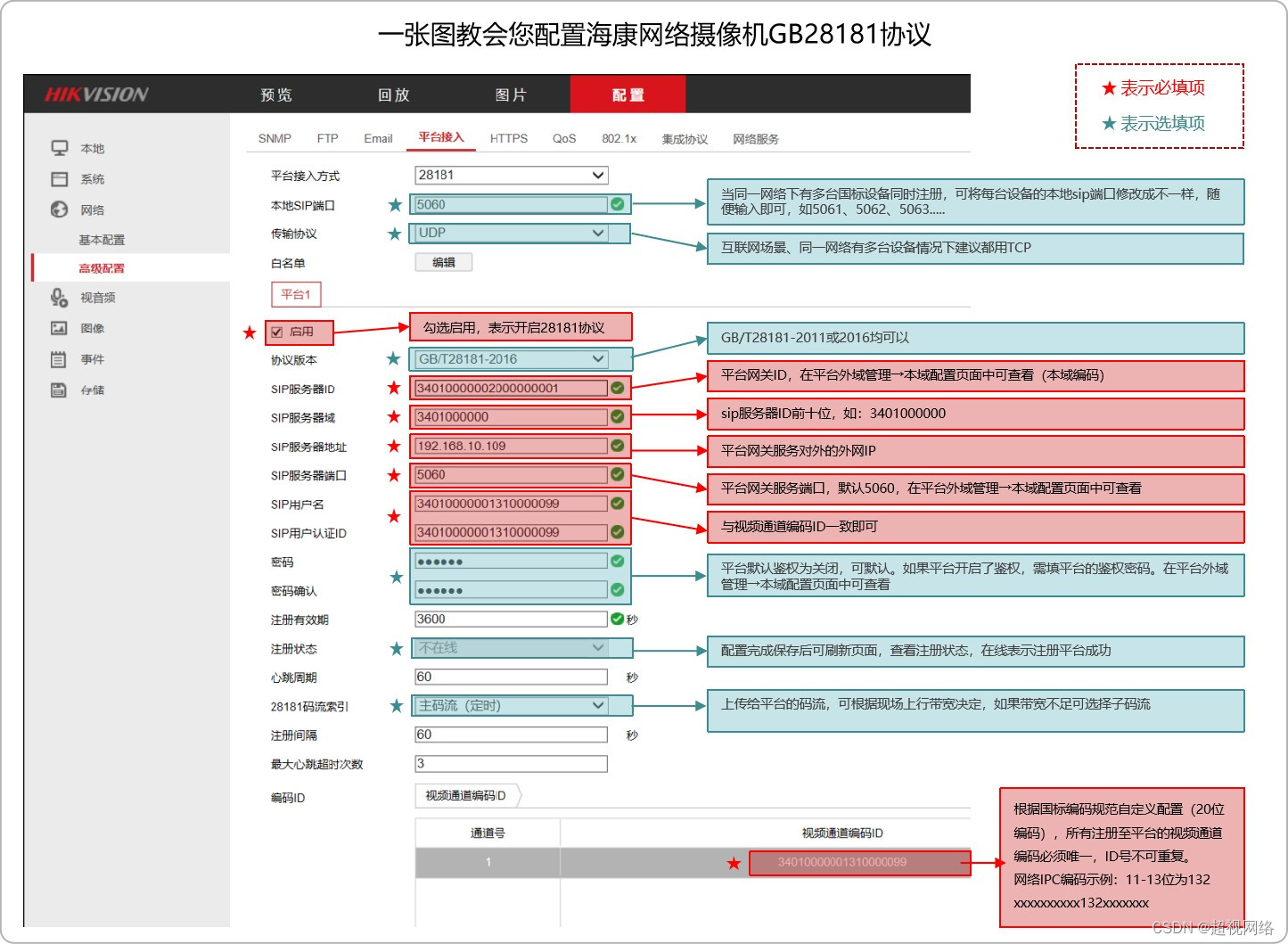The image size is (1288, 944).
Task: Click the 视频通道编码ID cell 34010000001310000099
Action: [x=859, y=862]
